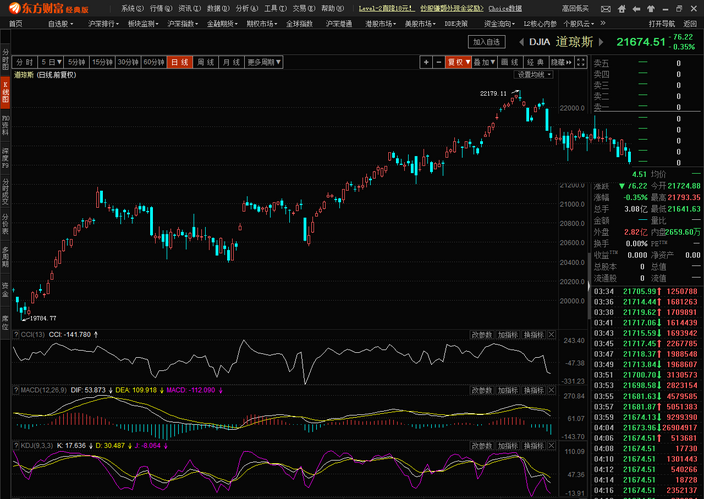Click the 经典 layout button
This screenshot has width=704, height=499.
pos(535,62)
